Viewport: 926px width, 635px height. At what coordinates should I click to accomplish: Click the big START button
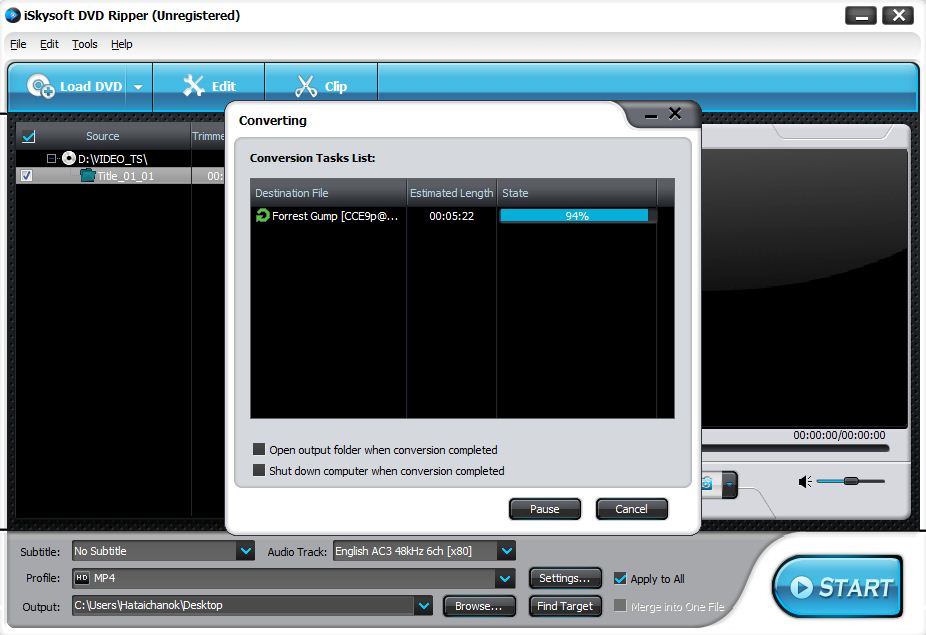(x=837, y=587)
